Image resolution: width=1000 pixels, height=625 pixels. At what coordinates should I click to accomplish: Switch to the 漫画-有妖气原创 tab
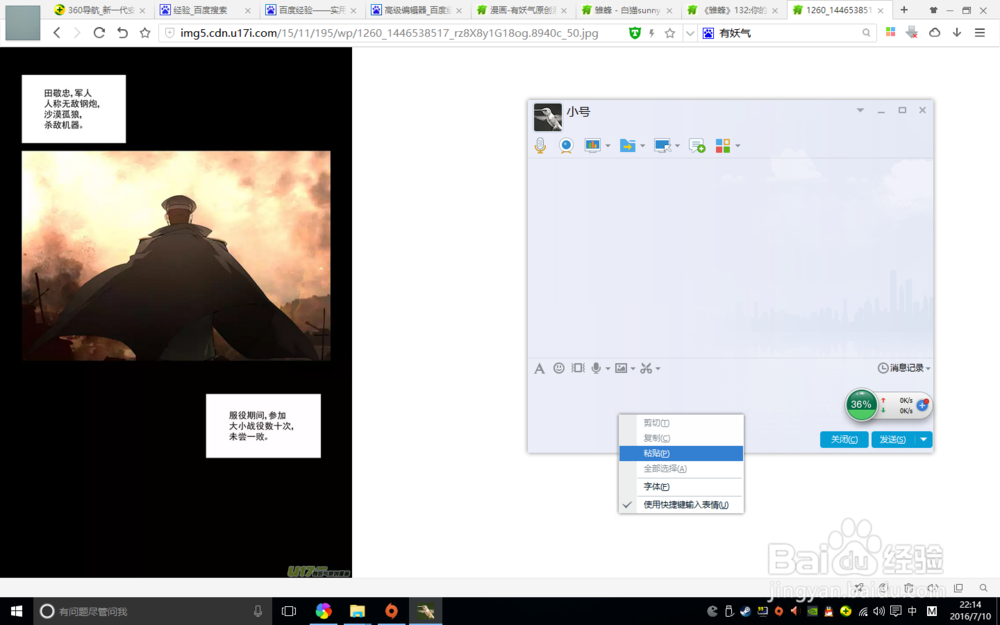coord(522,10)
